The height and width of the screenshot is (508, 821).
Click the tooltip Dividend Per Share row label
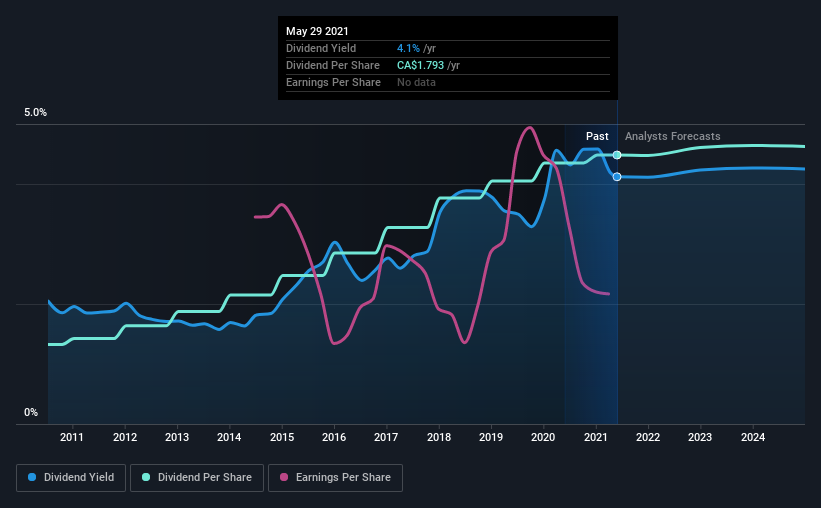tap(332, 65)
